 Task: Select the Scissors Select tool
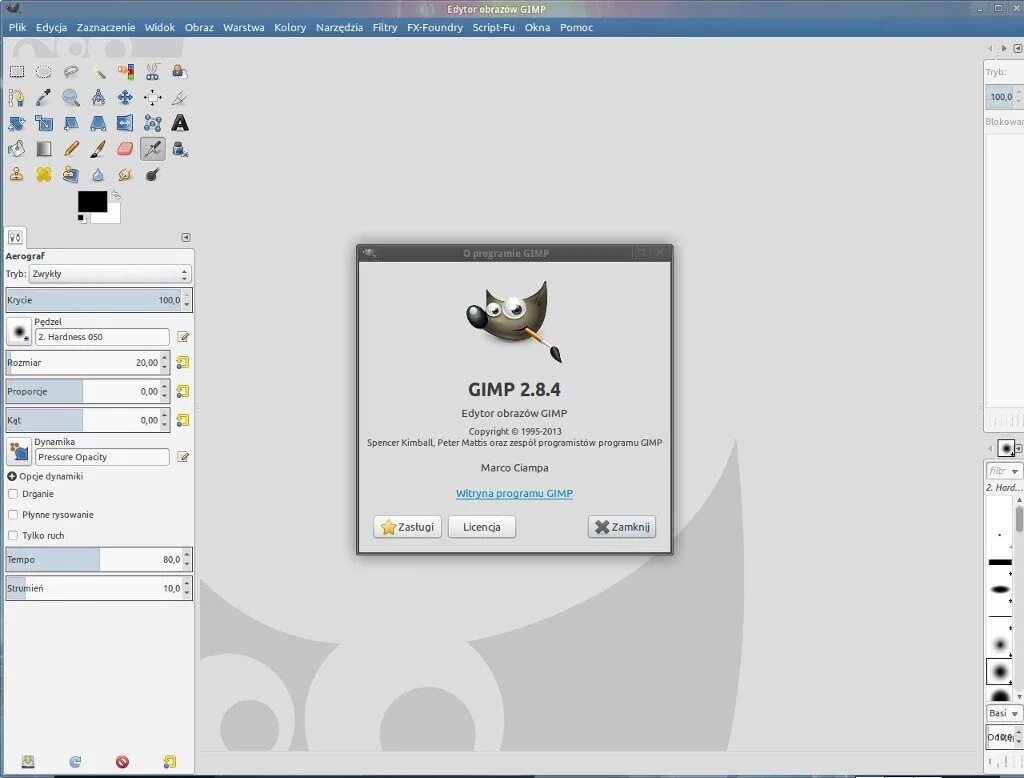pos(153,72)
